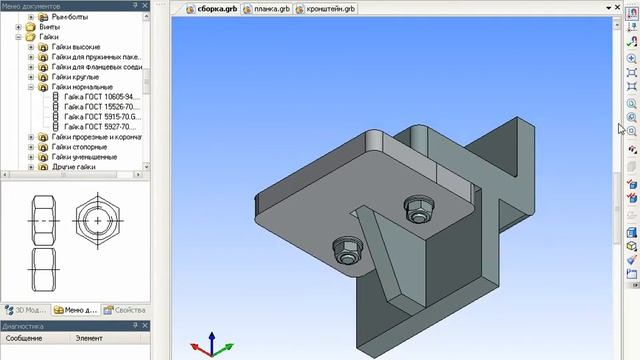Open the Меню д... panel tab
This screenshot has height=360, width=640.
76,310
